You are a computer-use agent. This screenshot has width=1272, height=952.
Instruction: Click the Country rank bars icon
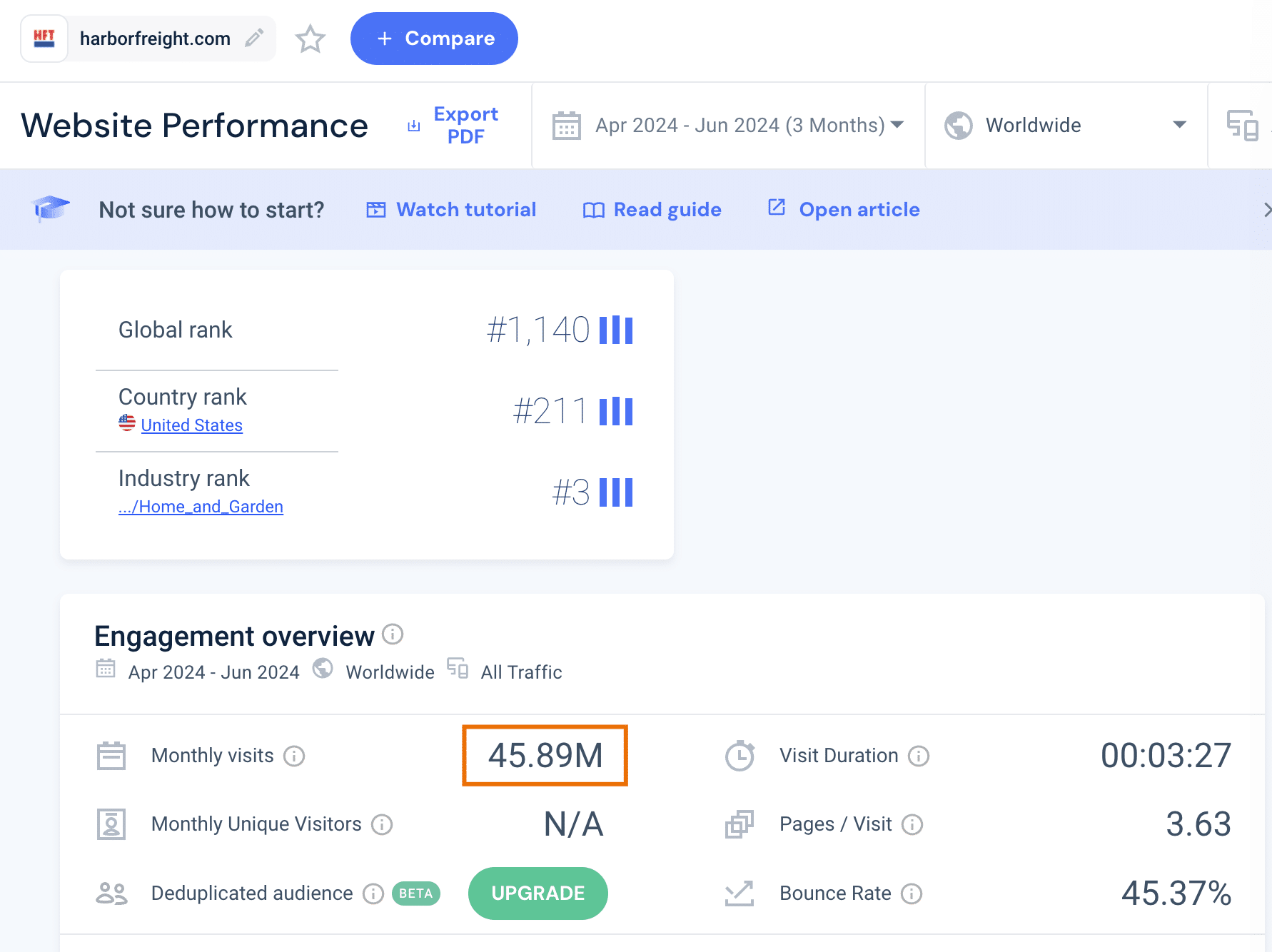tap(616, 412)
